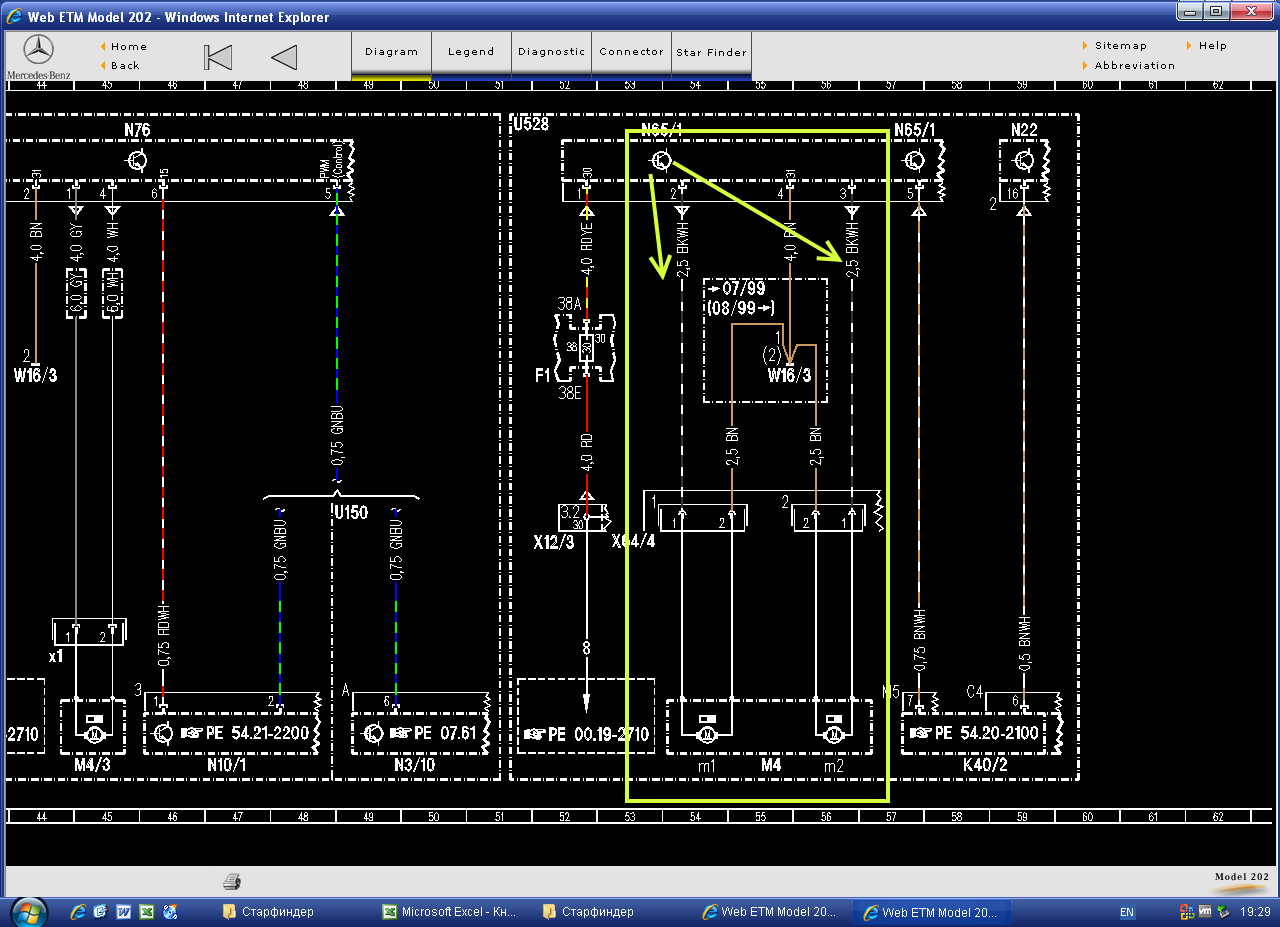The height and width of the screenshot is (927, 1280).
Task: Click the taskbar clock showing 19:29
Action: click(1255, 912)
